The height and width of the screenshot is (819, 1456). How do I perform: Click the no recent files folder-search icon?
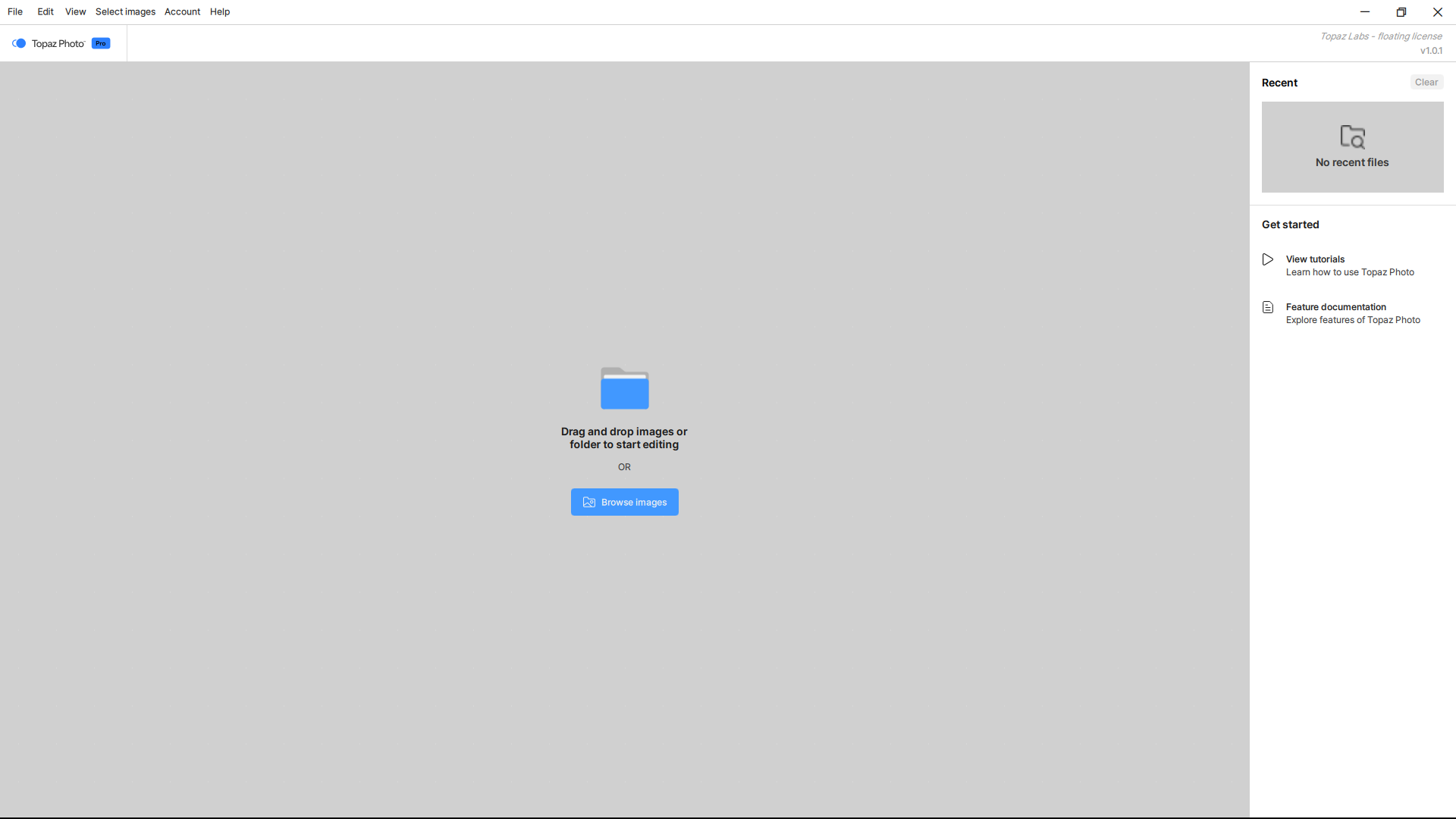(x=1352, y=136)
